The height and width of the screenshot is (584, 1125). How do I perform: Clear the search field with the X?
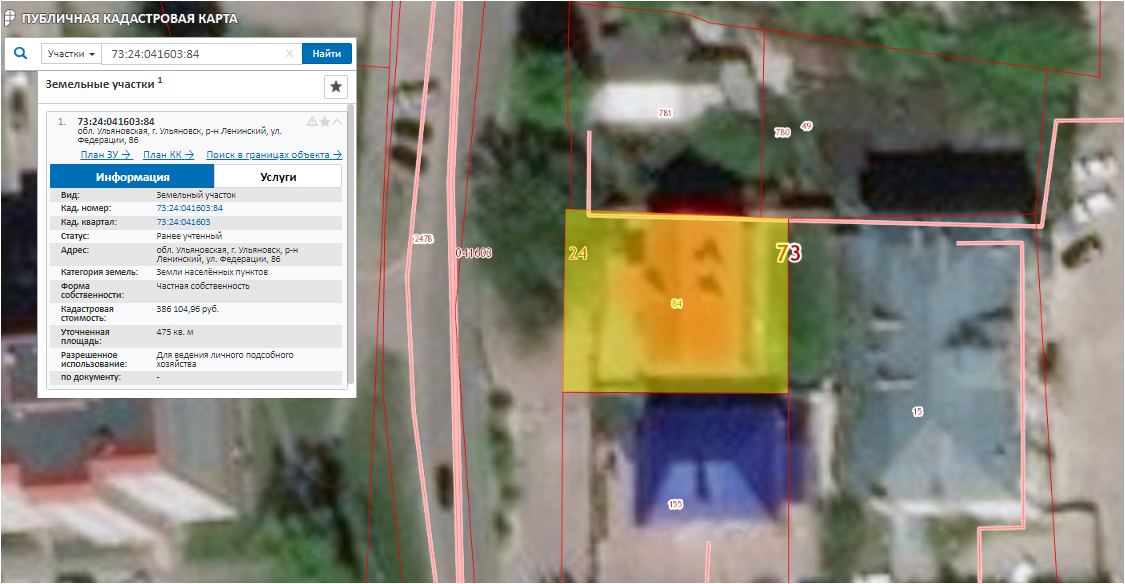(x=290, y=54)
